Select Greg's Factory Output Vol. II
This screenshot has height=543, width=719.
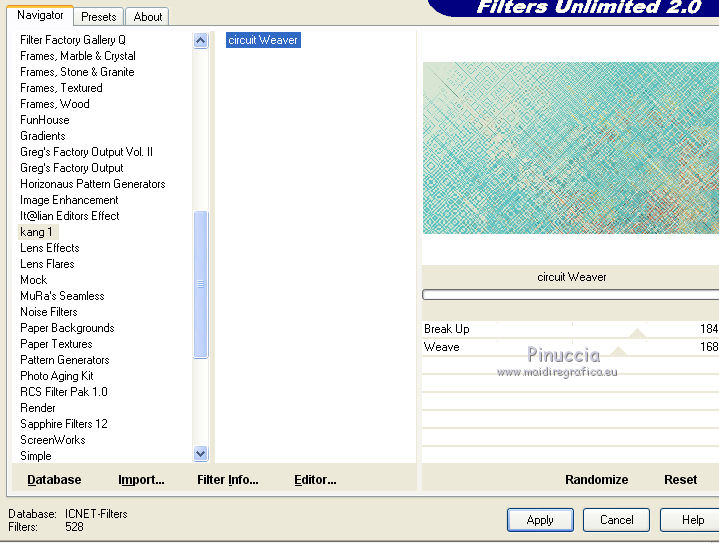coord(86,152)
